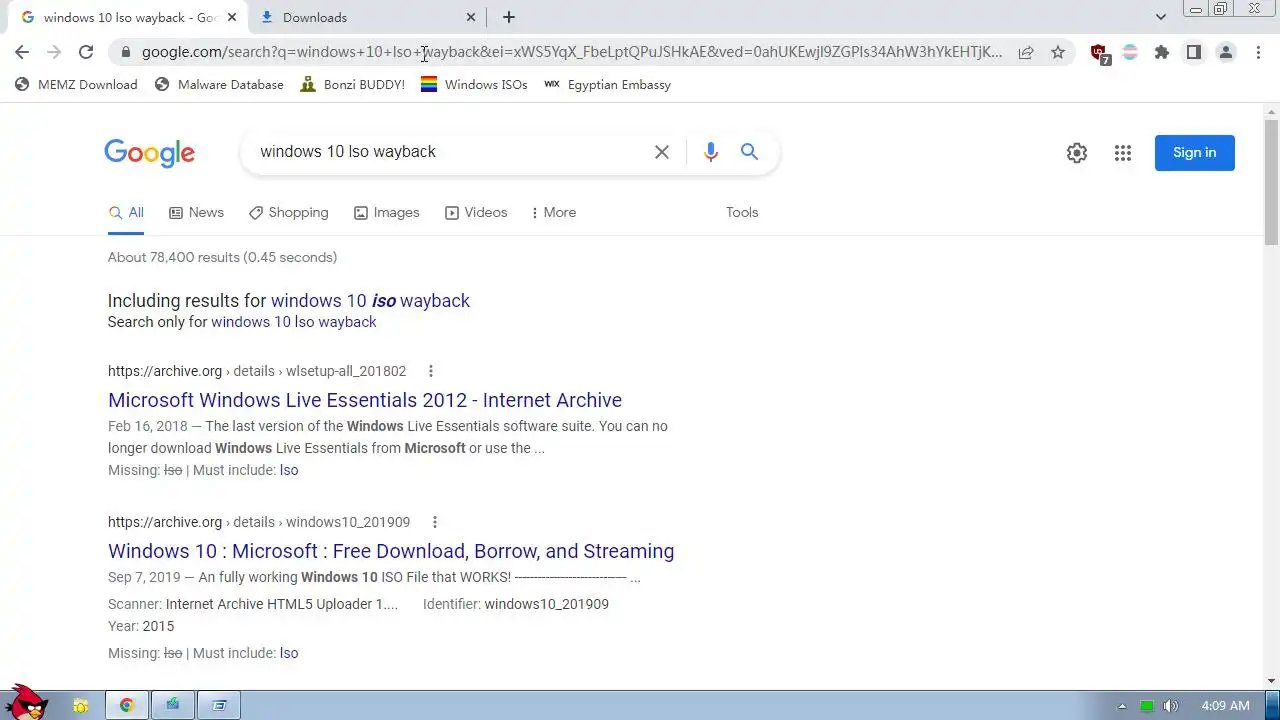Open Bonzi BUDDY! bookmark
The image size is (1280, 720).
353,85
